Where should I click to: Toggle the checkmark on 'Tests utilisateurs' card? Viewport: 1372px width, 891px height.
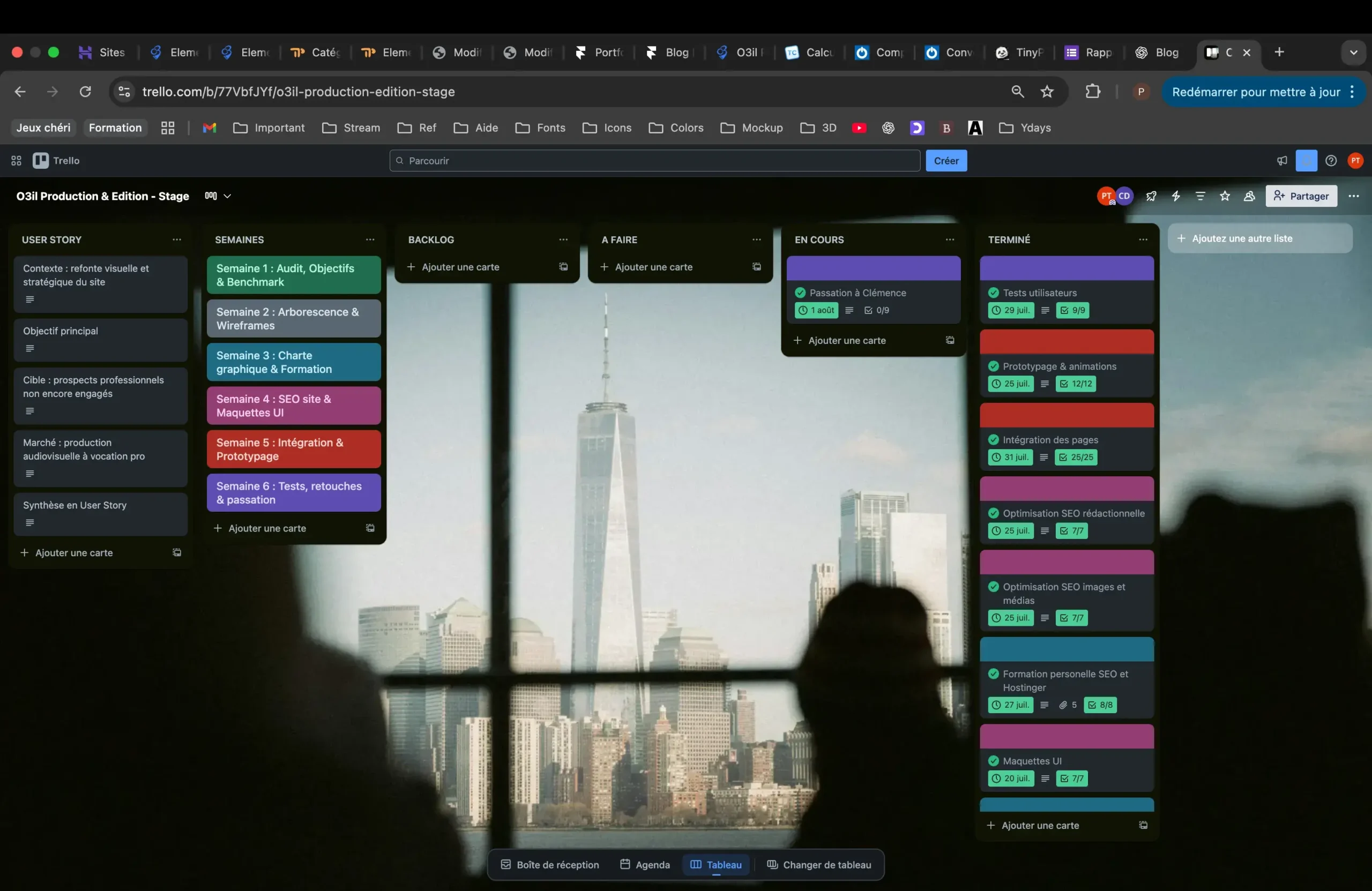click(994, 292)
